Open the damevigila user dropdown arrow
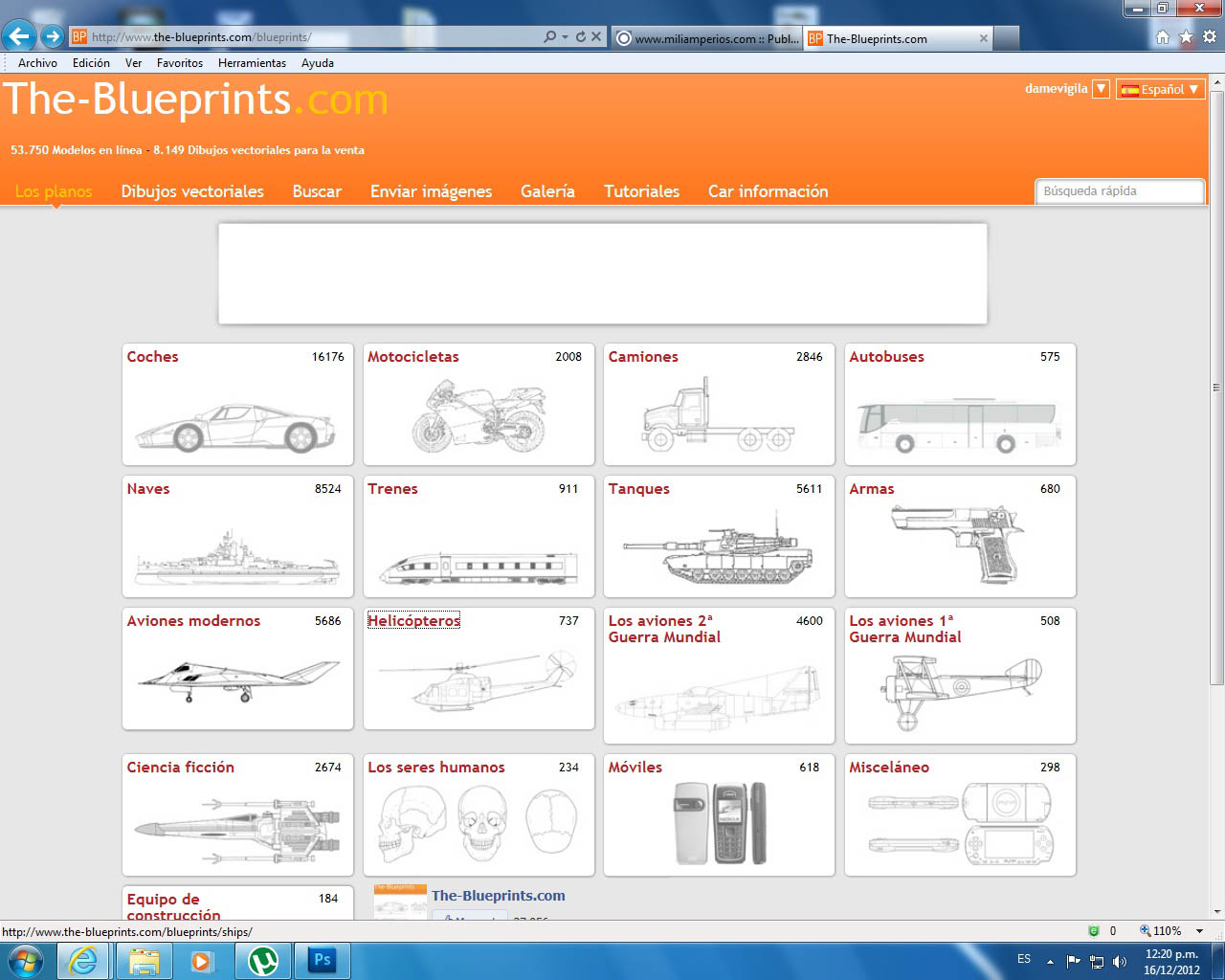This screenshot has width=1225, height=980. 1101,89
